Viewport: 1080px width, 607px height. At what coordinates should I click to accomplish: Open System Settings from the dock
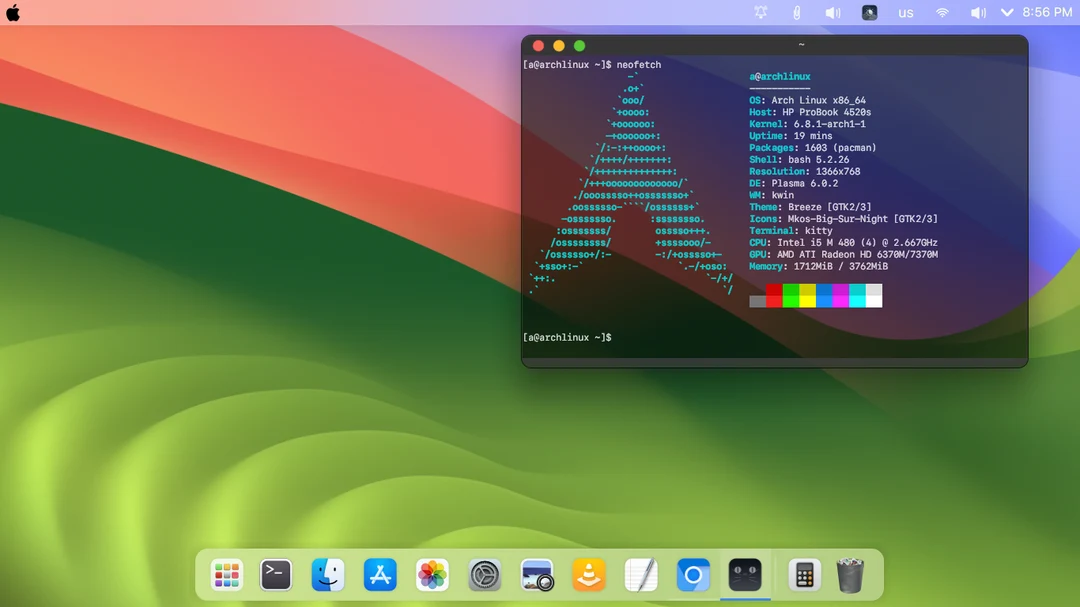pos(484,575)
